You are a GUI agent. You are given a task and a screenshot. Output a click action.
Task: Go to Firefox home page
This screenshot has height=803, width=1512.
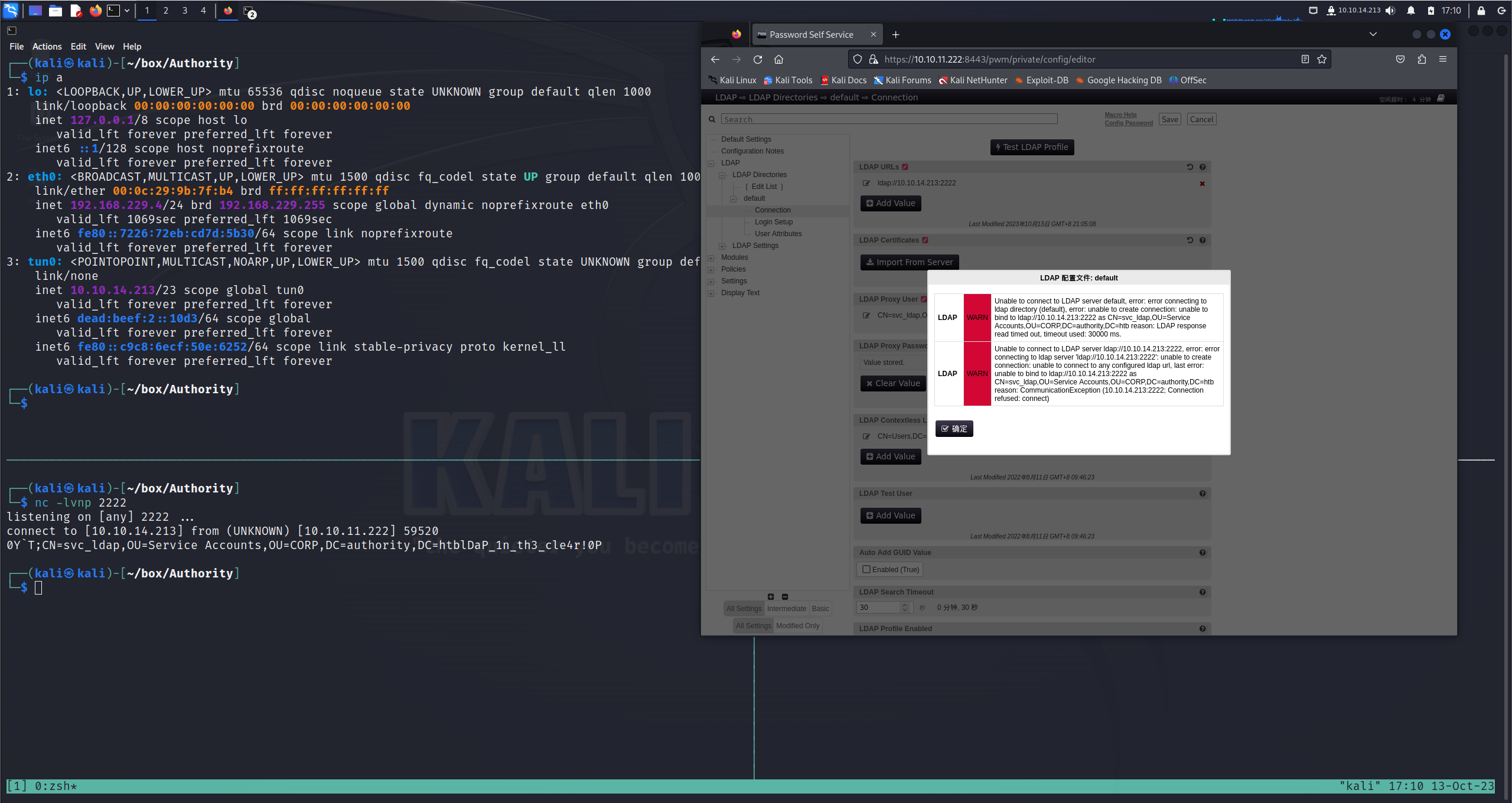778,59
